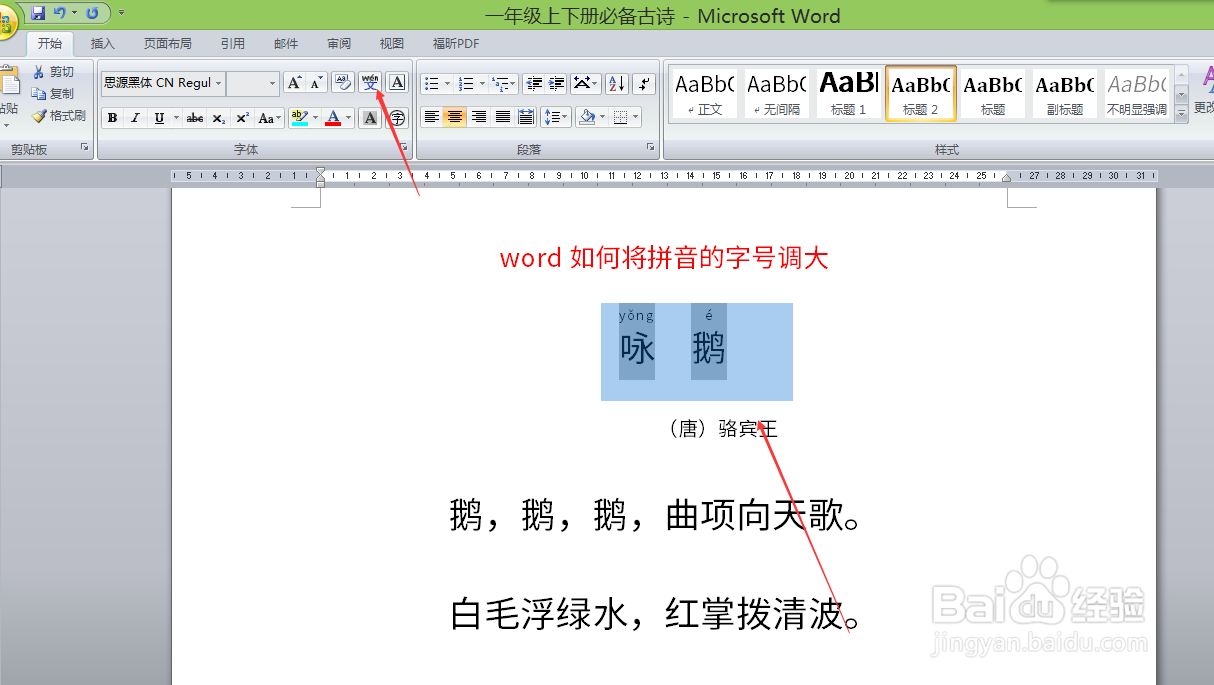Select Center alignment
Image resolution: width=1214 pixels, height=685 pixels.
click(455, 117)
